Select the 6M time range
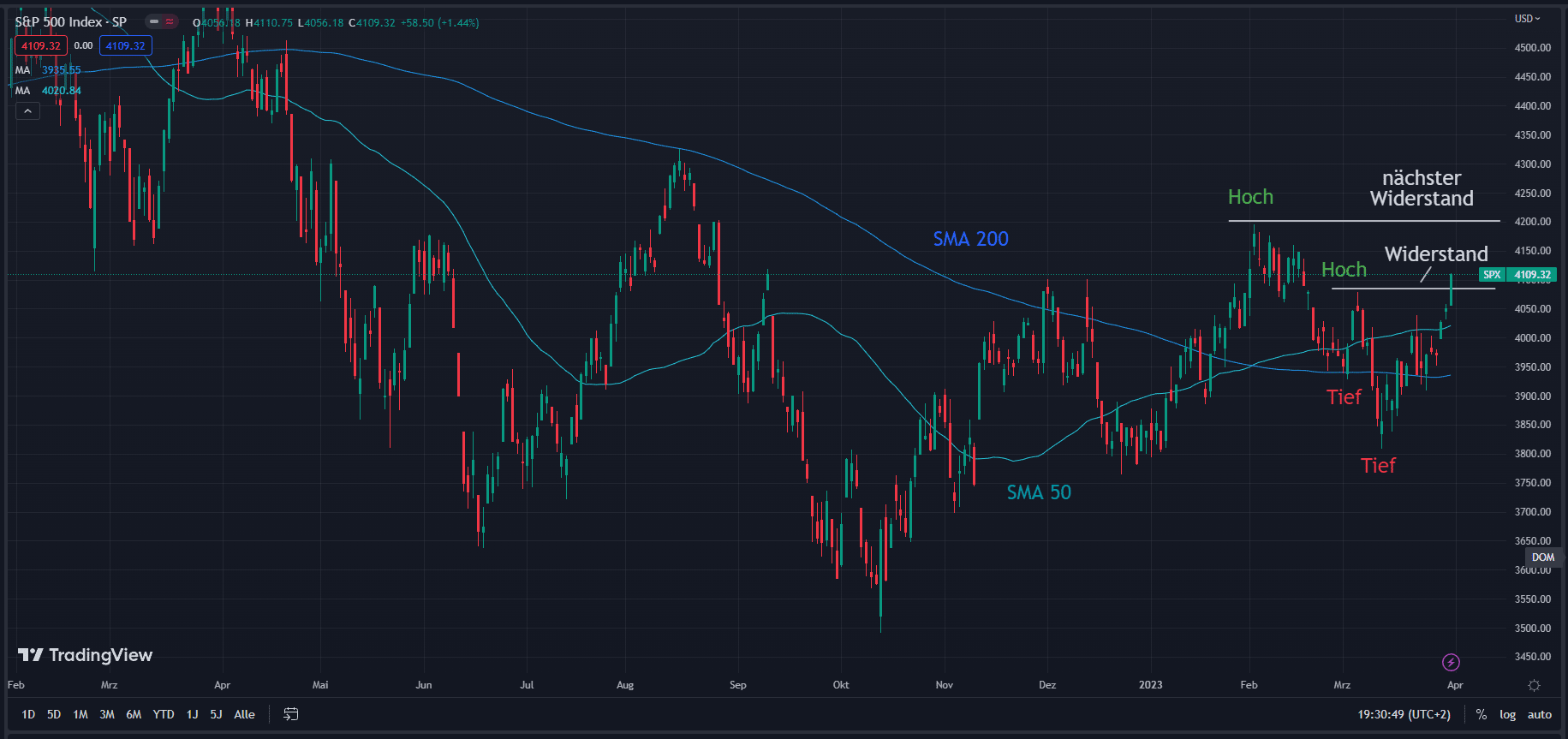The image size is (1568, 739). [x=134, y=714]
